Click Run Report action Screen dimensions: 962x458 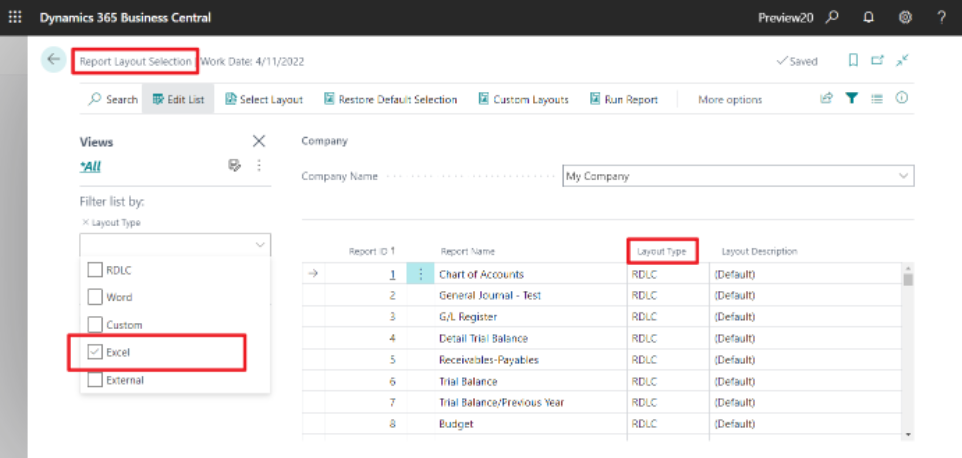[624, 99]
